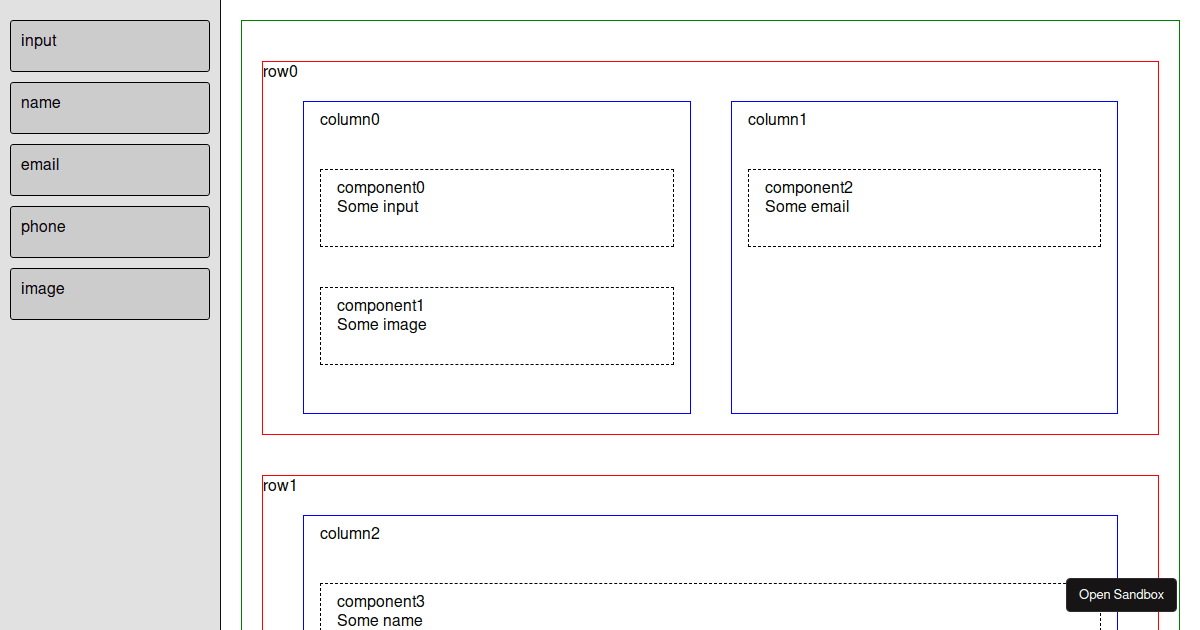
Task: Select component0 labeled Some input
Action: pyautogui.click(x=497, y=207)
